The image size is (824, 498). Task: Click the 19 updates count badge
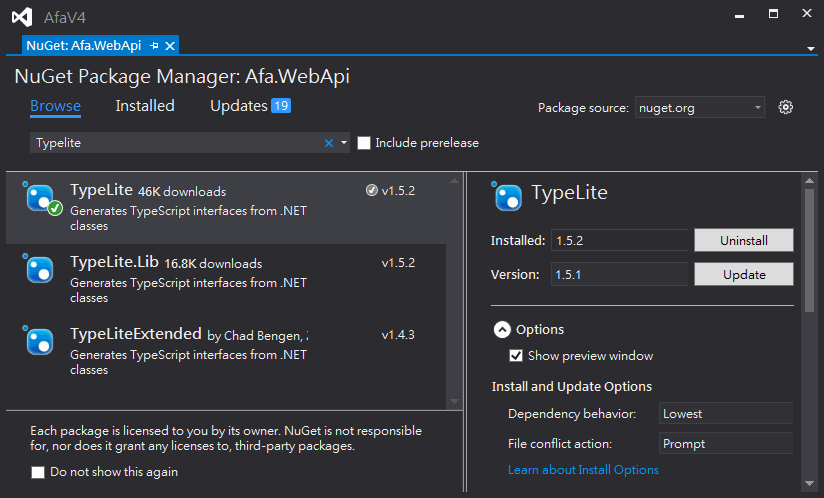pyautogui.click(x=281, y=106)
